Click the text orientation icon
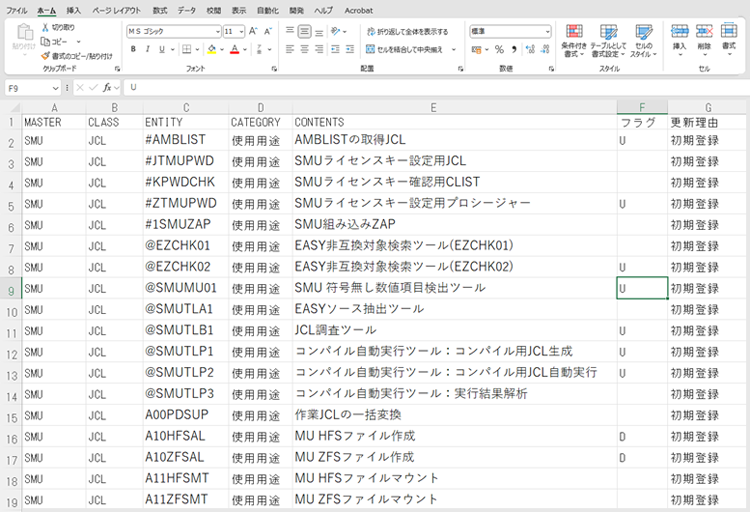Viewport: 750px width, 512px height. point(336,32)
